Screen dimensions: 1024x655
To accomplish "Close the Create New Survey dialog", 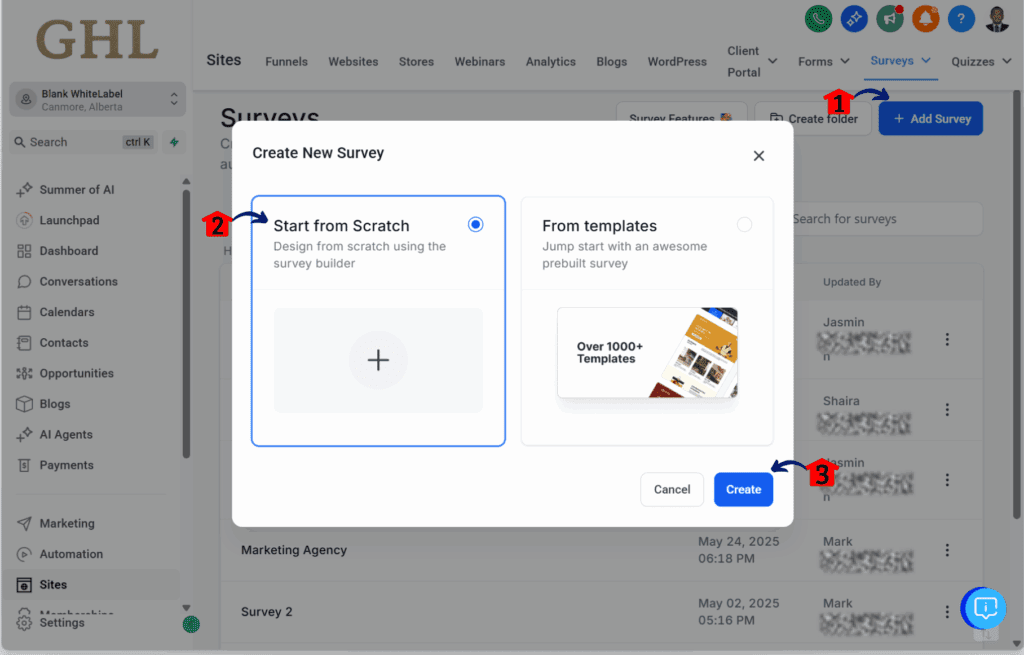I will tap(759, 155).
